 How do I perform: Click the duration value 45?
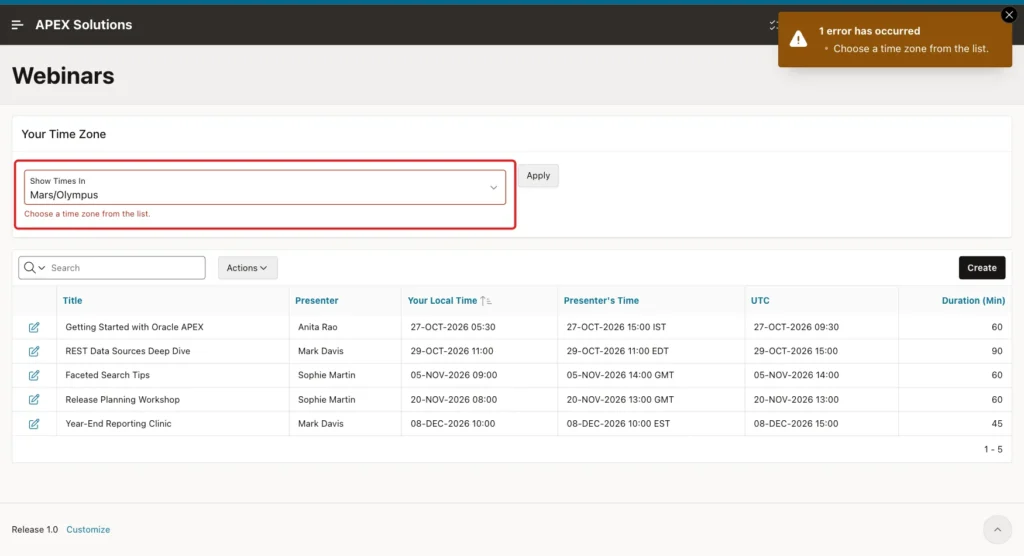pos(997,423)
